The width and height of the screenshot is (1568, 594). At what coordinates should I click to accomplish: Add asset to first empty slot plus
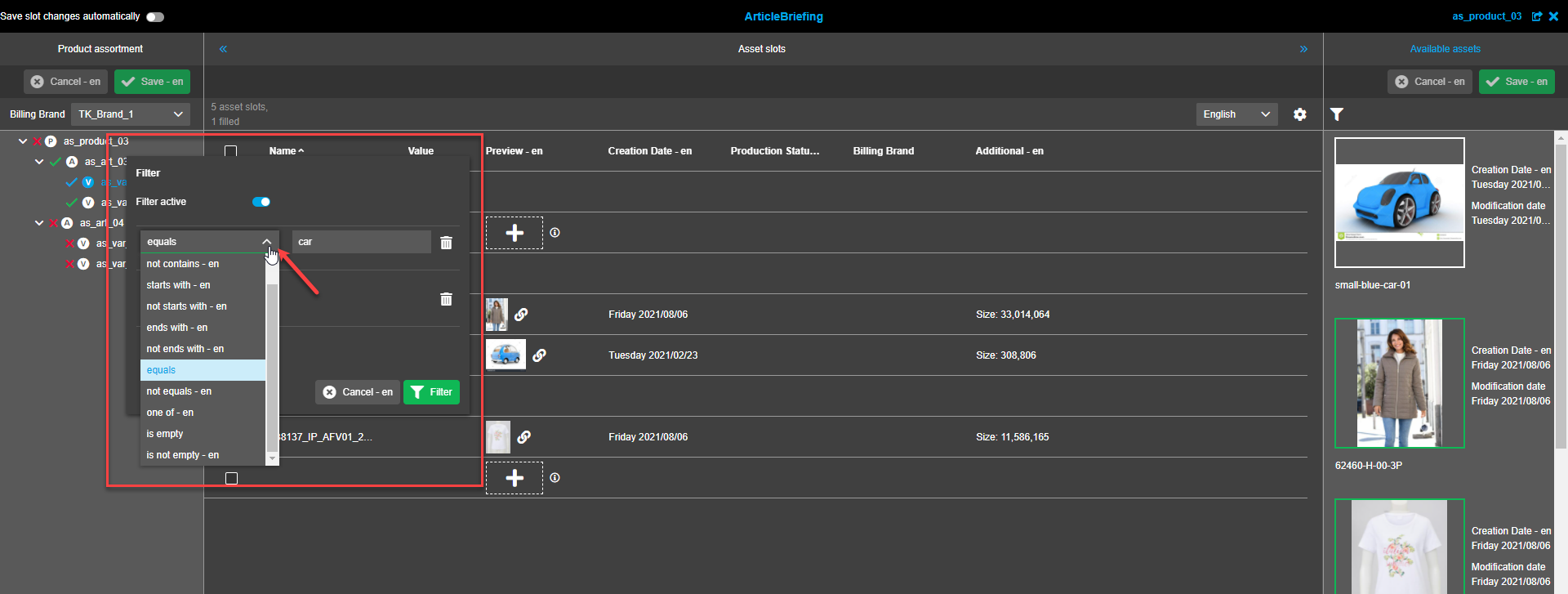click(514, 233)
